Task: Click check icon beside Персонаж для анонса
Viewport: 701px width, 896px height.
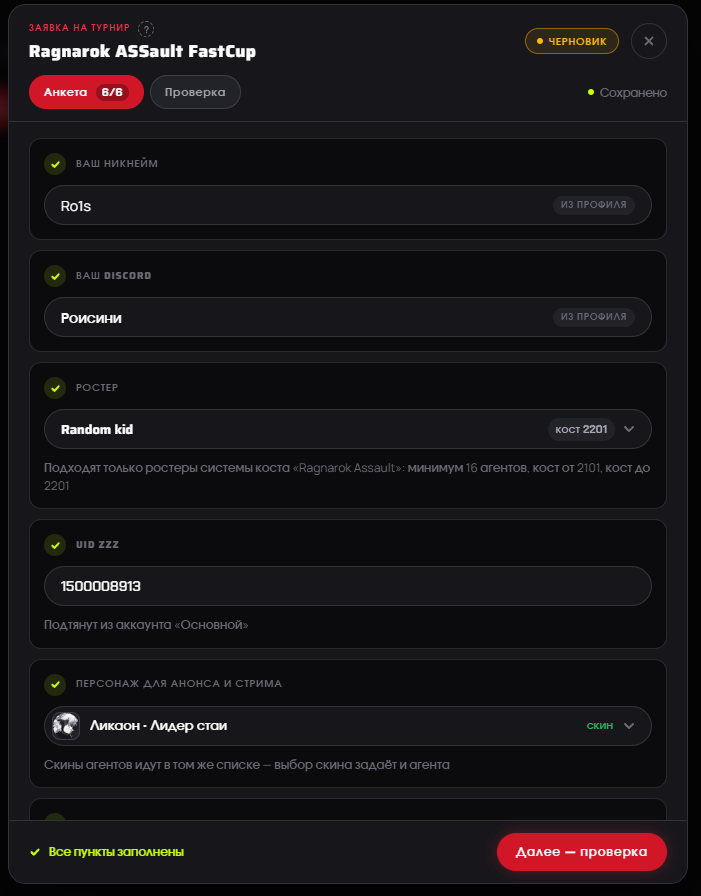Action: click(x=55, y=684)
